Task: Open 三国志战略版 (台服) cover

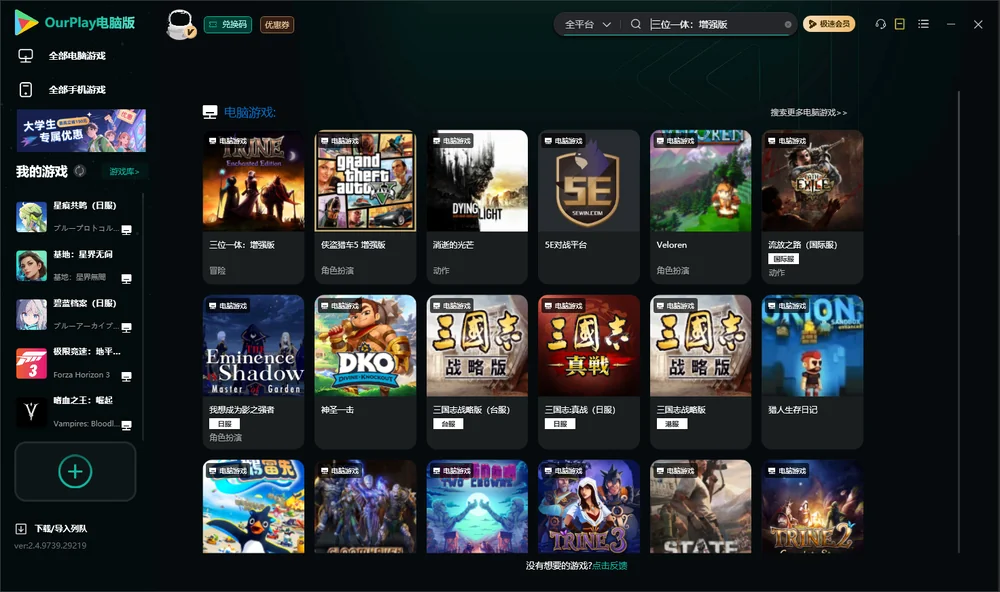Action: coord(477,345)
